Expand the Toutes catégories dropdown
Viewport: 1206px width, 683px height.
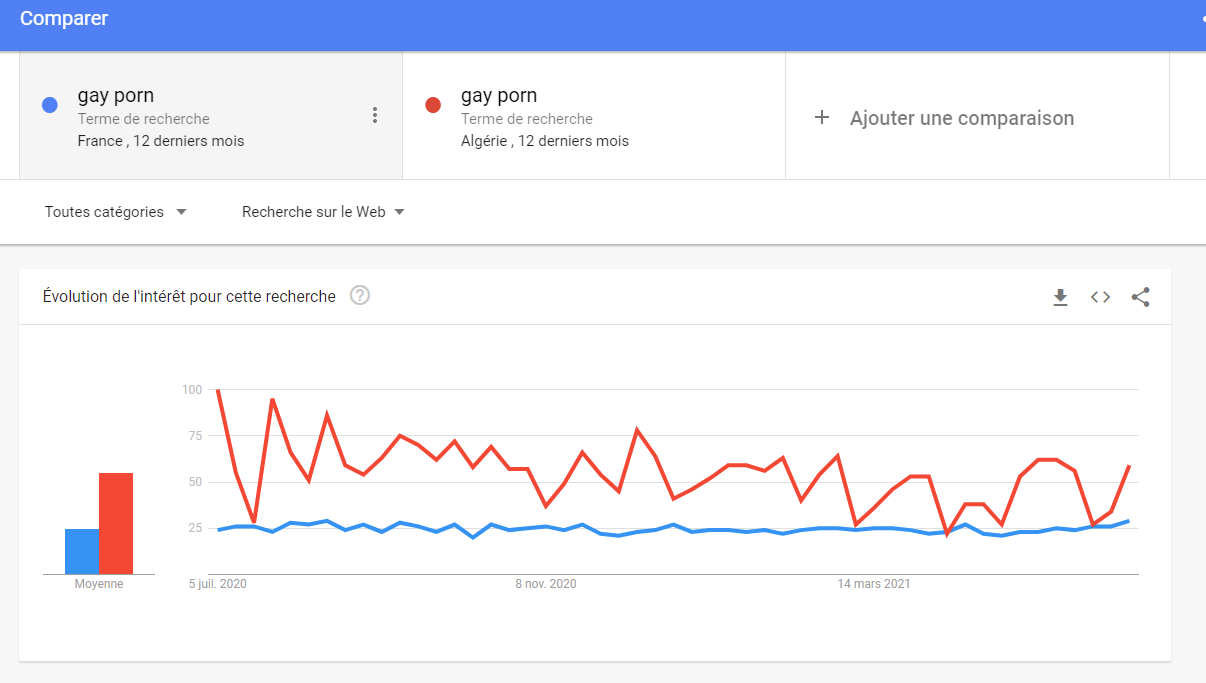(x=116, y=212)
